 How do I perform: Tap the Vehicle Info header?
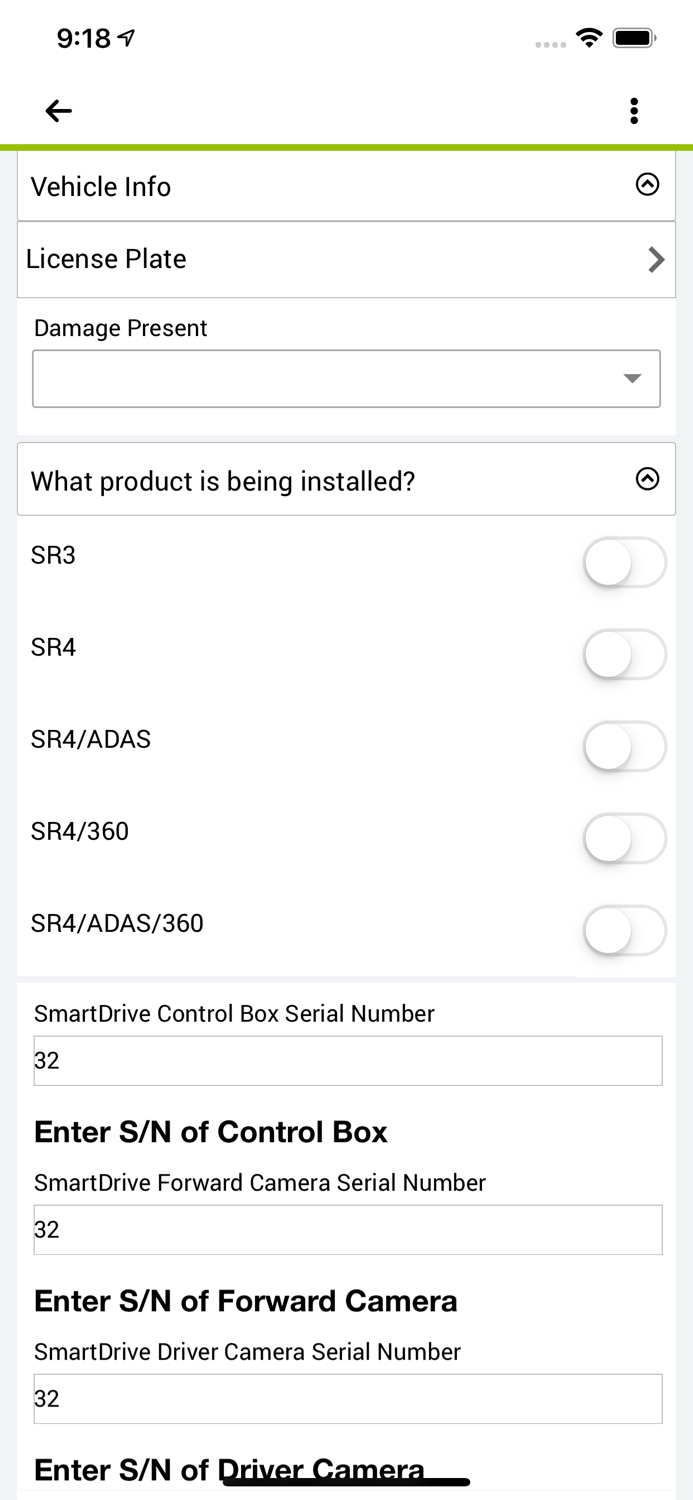(x=300, y=187)
